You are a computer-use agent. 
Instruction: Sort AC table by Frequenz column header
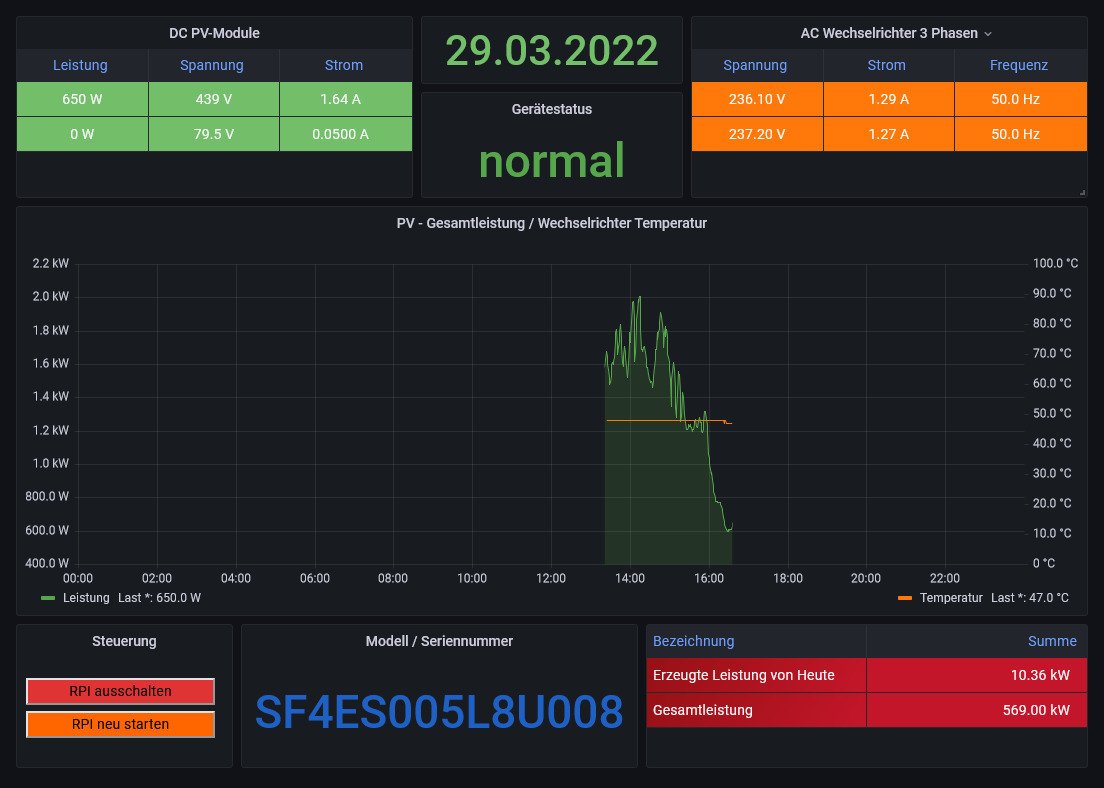pyautogui.click(x=1018, y=65)
